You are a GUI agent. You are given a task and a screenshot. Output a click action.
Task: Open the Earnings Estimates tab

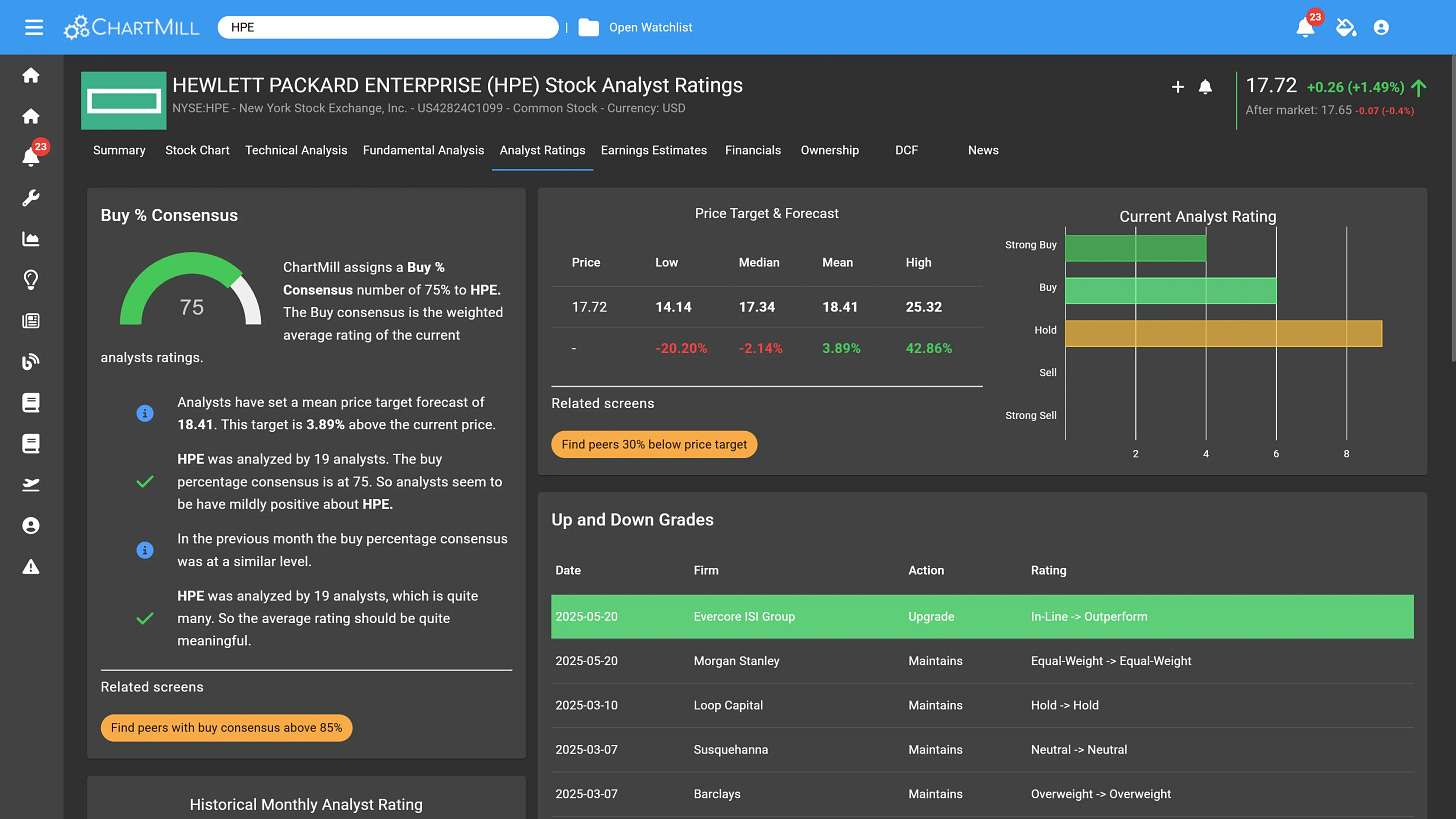(x=654, y=150)
